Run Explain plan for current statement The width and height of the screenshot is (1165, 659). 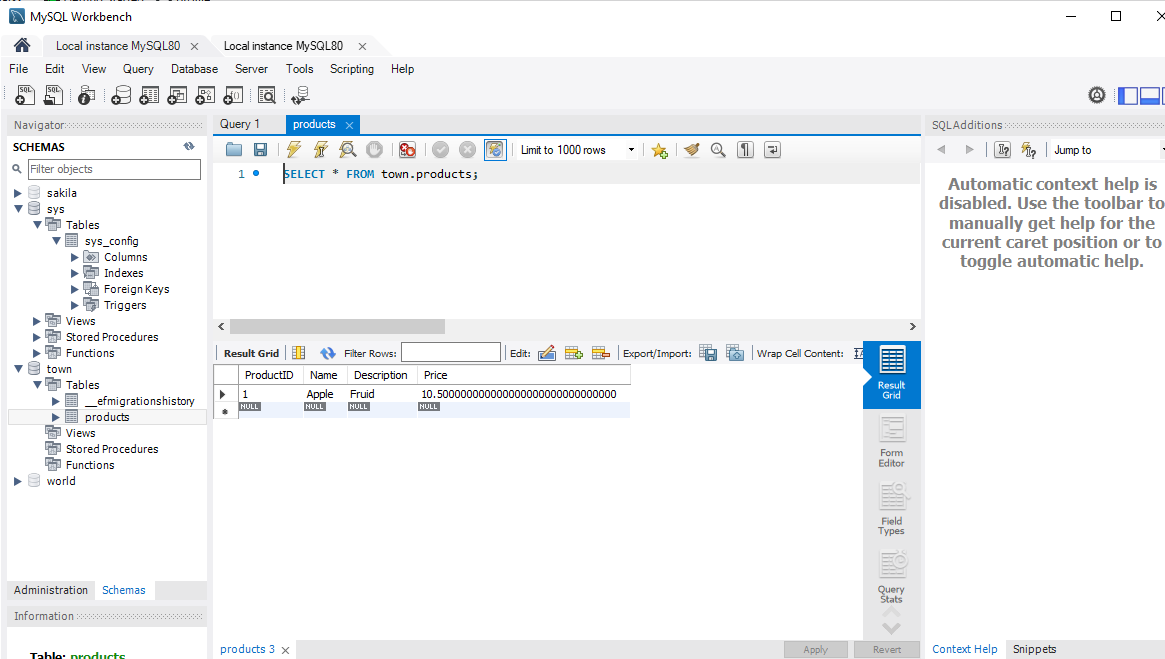(347, 149)
